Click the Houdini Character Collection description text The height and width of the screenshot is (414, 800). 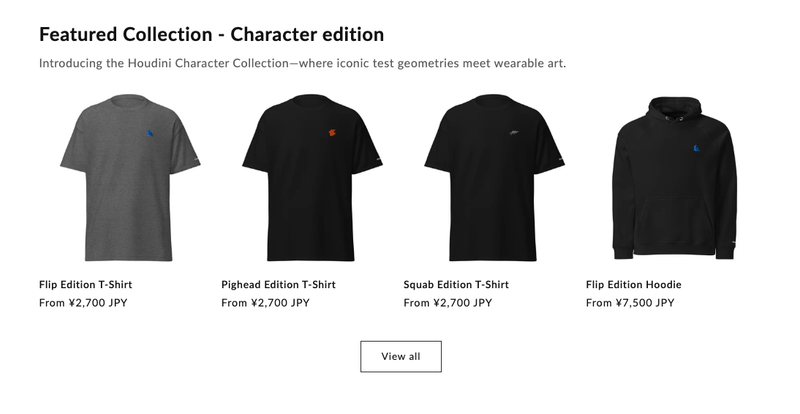point(303,63)
